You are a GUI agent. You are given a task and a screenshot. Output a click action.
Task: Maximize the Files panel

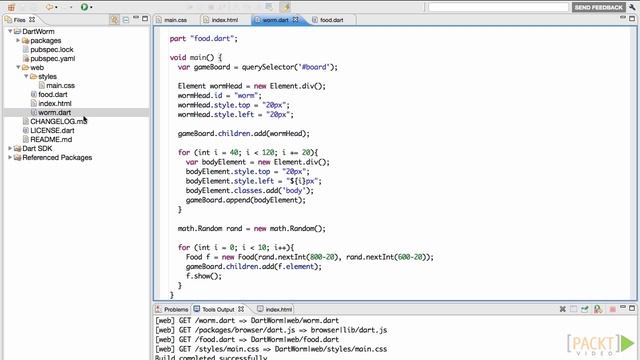pos(145,18)
